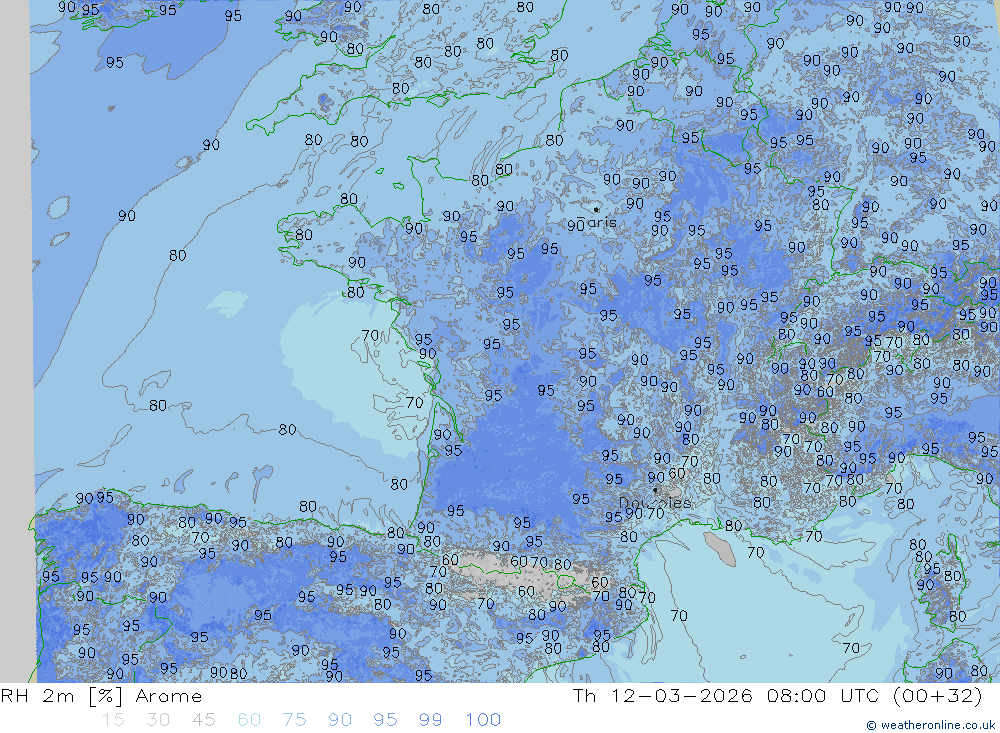Click the legend value 30

click(158, 720)
